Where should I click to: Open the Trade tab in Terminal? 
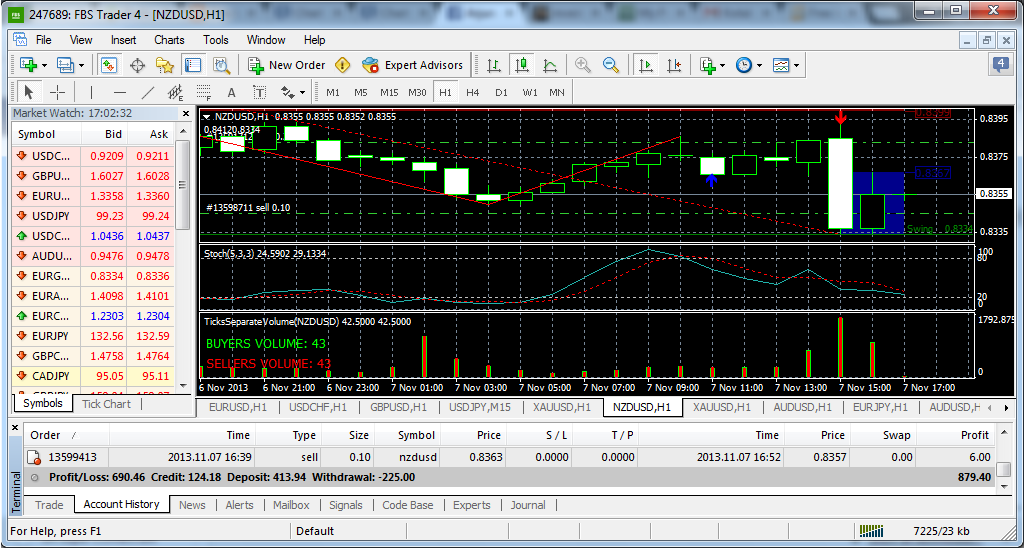[49, 505]
